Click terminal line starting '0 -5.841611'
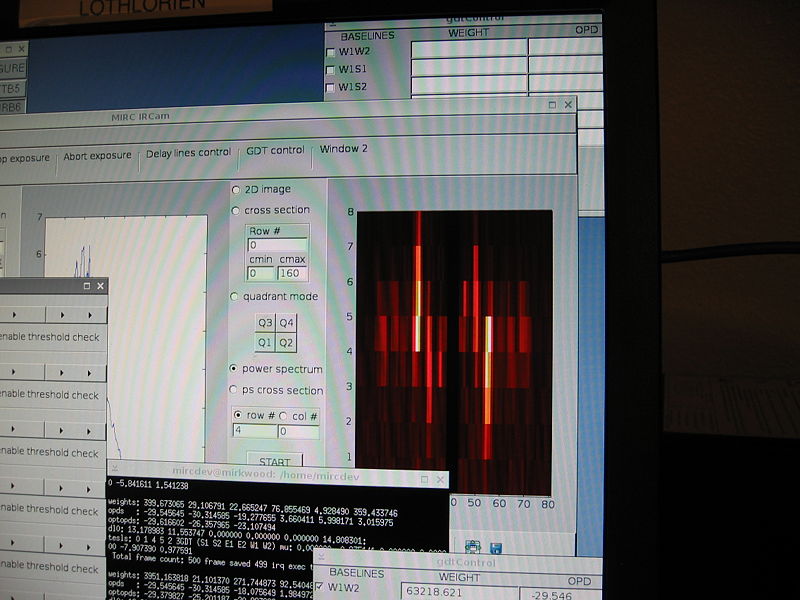Image resolution: width=800 pixels, height=600 pixels. 148,485
